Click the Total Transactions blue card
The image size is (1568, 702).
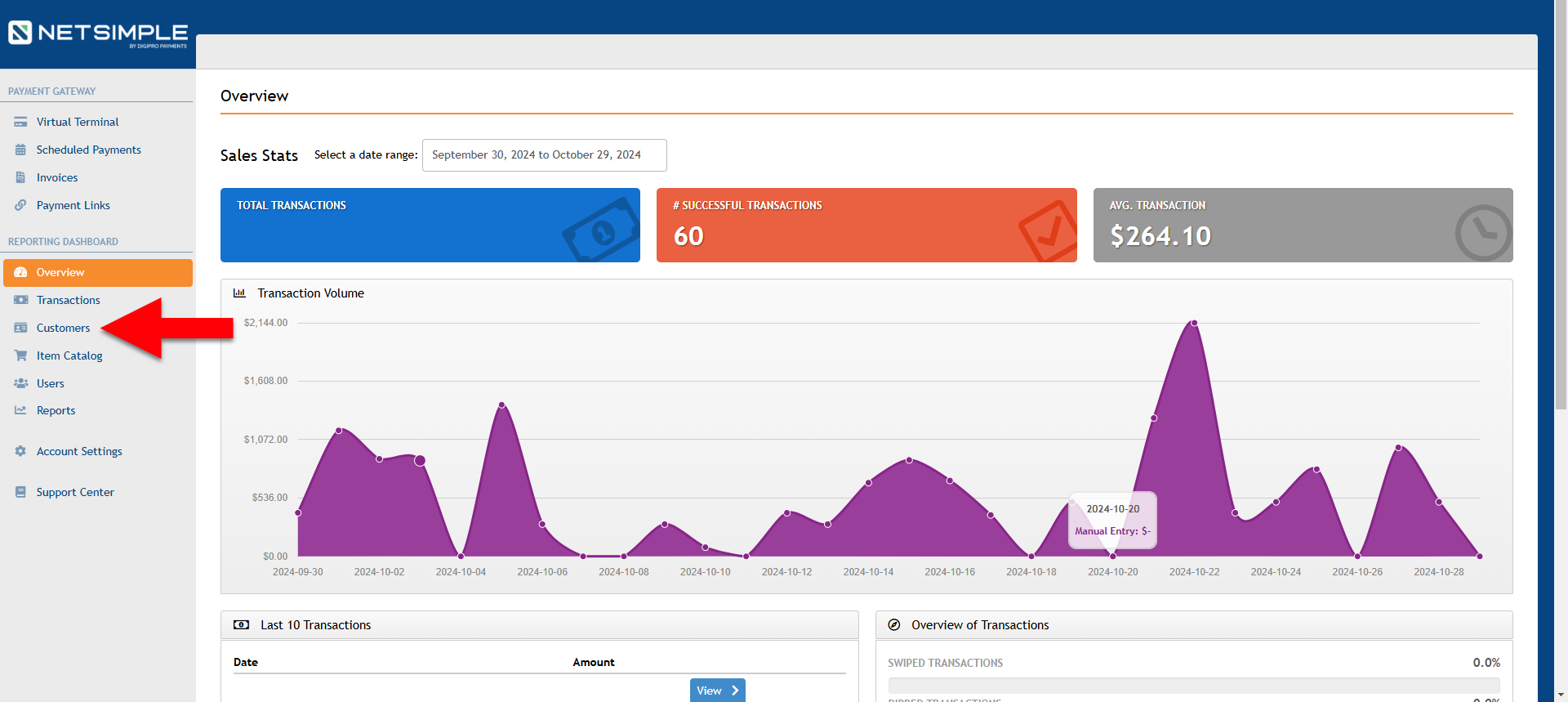pos(430,226)
